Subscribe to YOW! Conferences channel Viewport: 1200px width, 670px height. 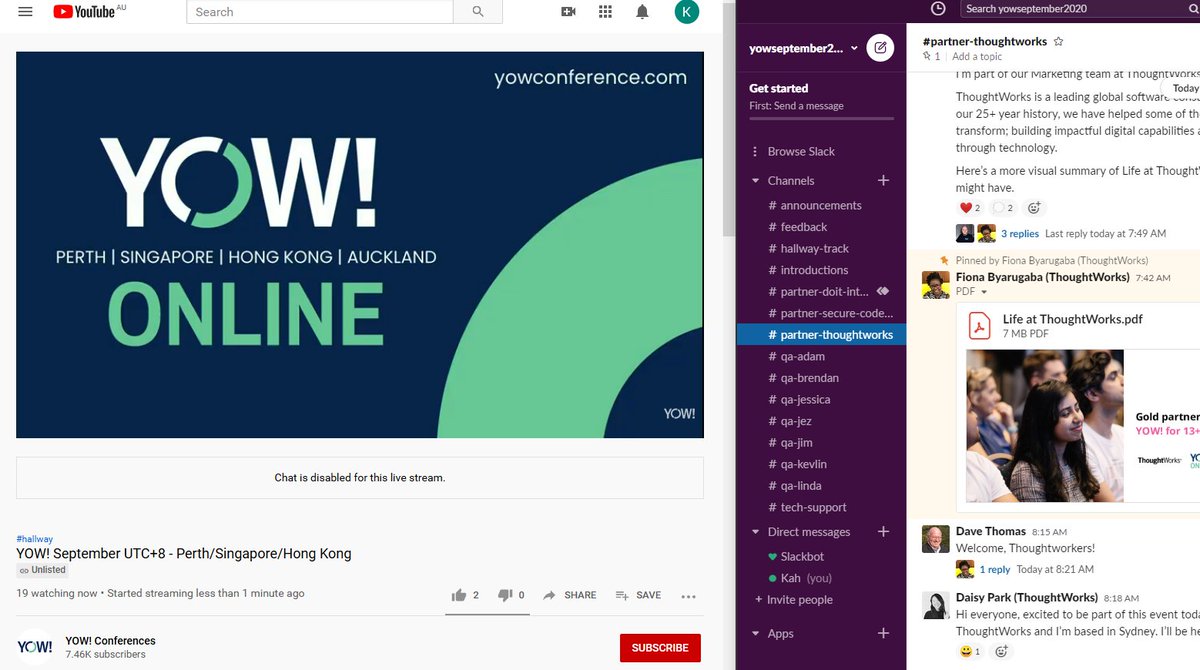[660, 648]
